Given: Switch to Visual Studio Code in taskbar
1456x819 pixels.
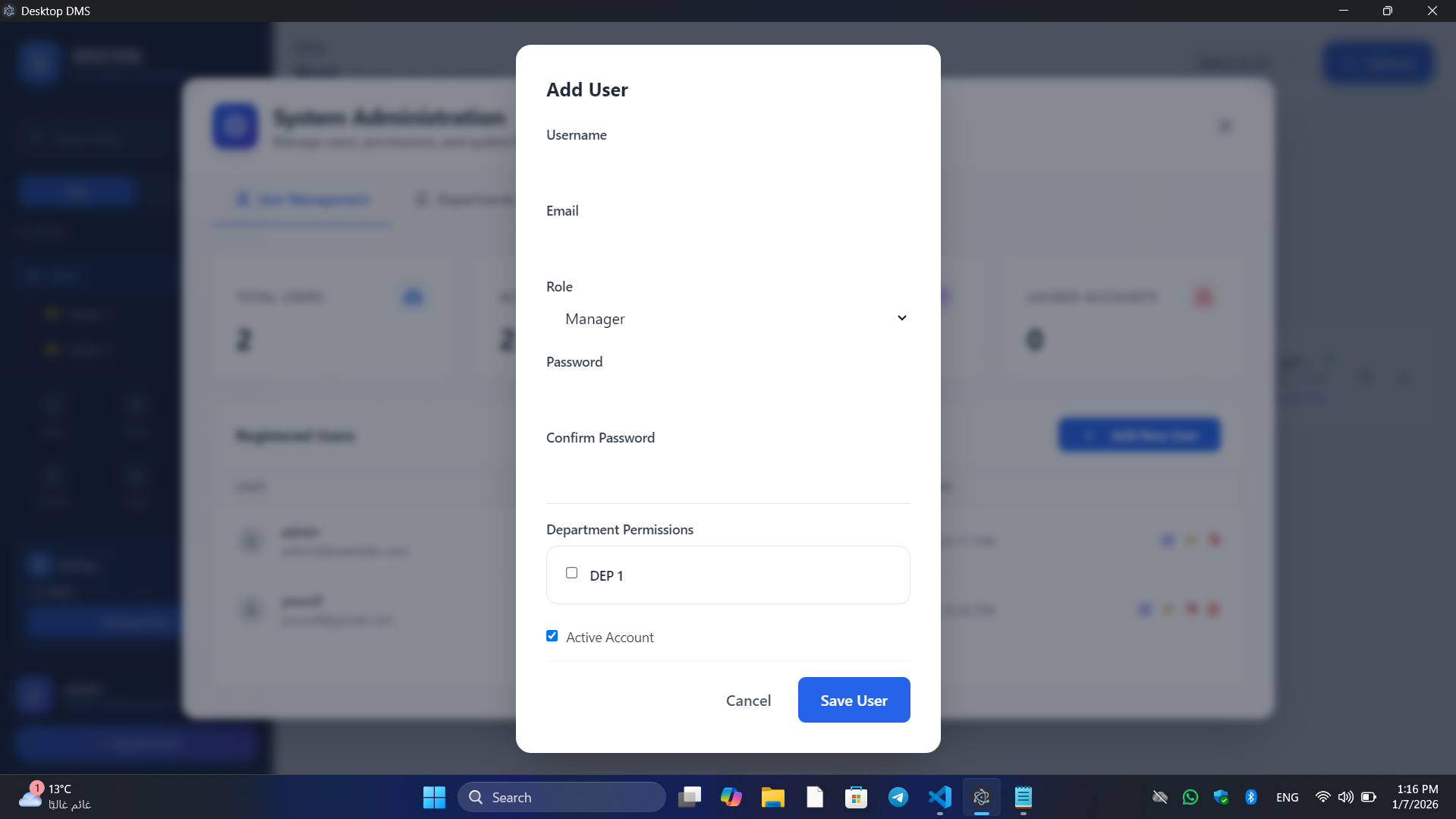Looking at the screenshot, I should coord(940,797).
